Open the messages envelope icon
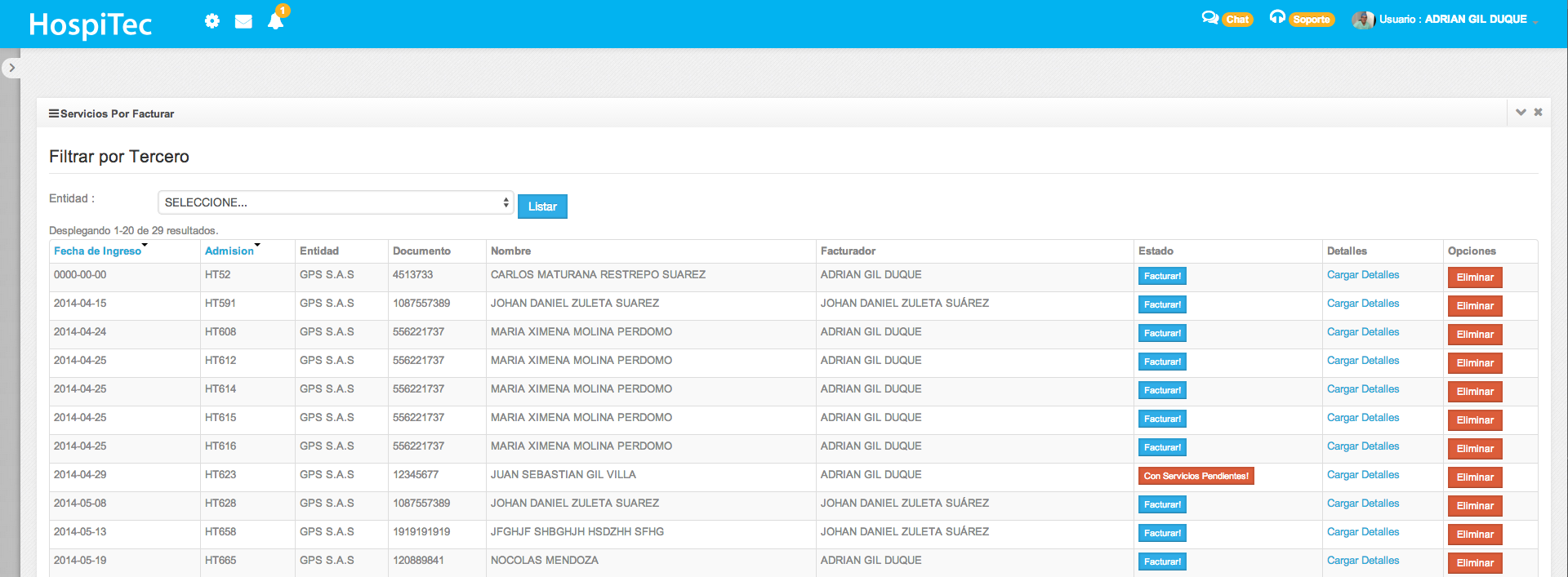1568x577 pixels. coord(243,21)
